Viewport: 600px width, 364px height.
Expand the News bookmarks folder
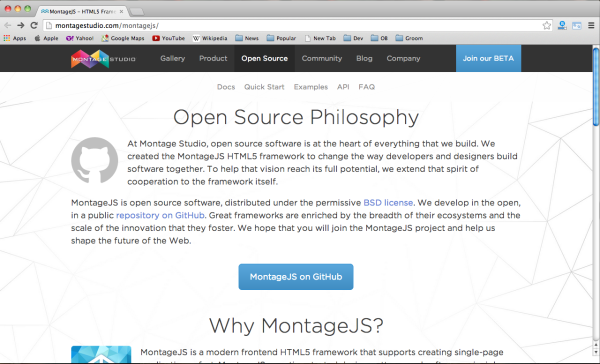point(247,38)
